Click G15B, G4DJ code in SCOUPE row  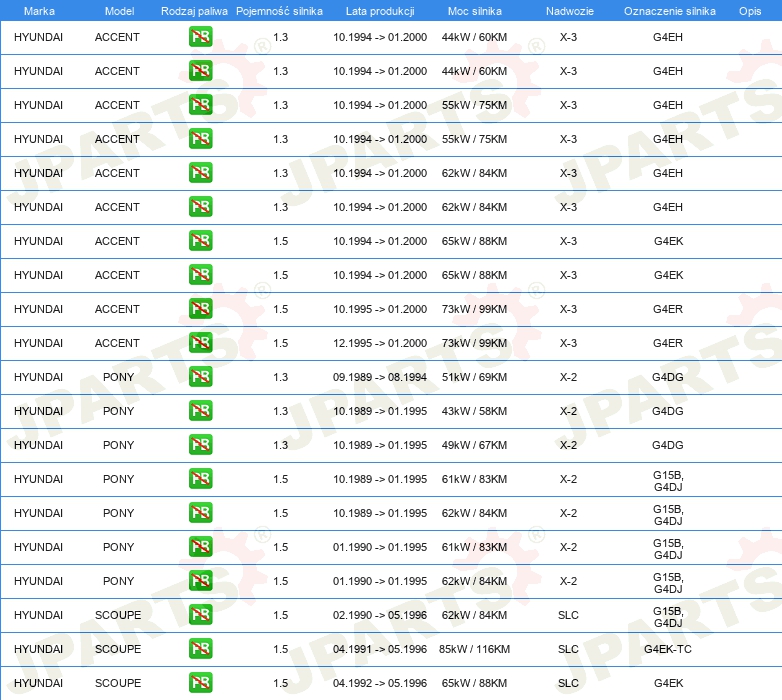[x=668, y=617]
